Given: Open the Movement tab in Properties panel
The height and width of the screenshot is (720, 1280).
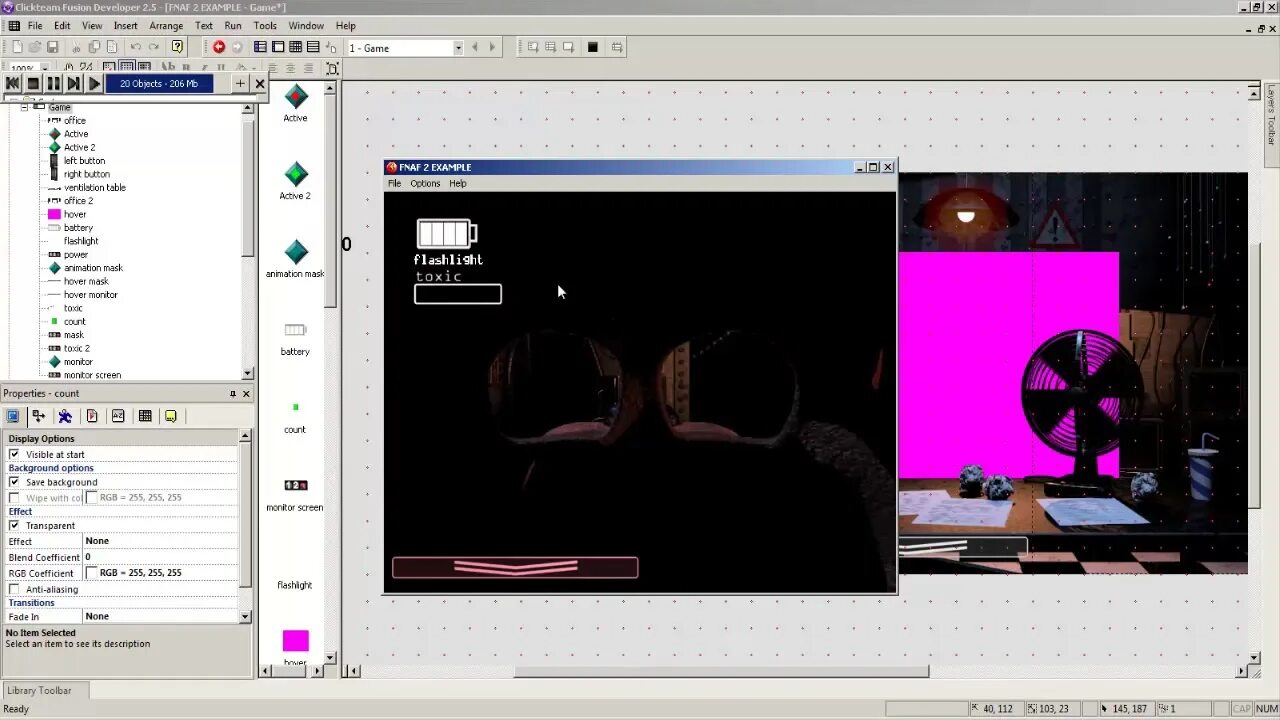Looking at the screenshot, I should coord(65,416).
